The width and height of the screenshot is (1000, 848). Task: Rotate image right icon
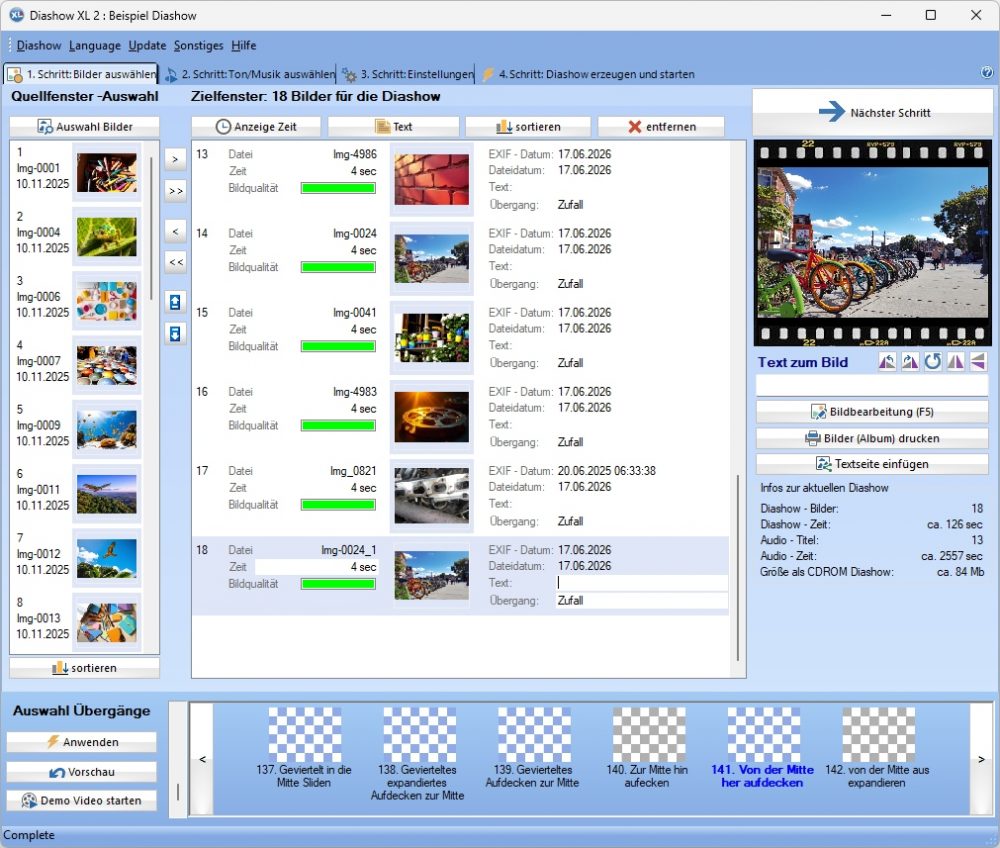click(x=910, y=362)
